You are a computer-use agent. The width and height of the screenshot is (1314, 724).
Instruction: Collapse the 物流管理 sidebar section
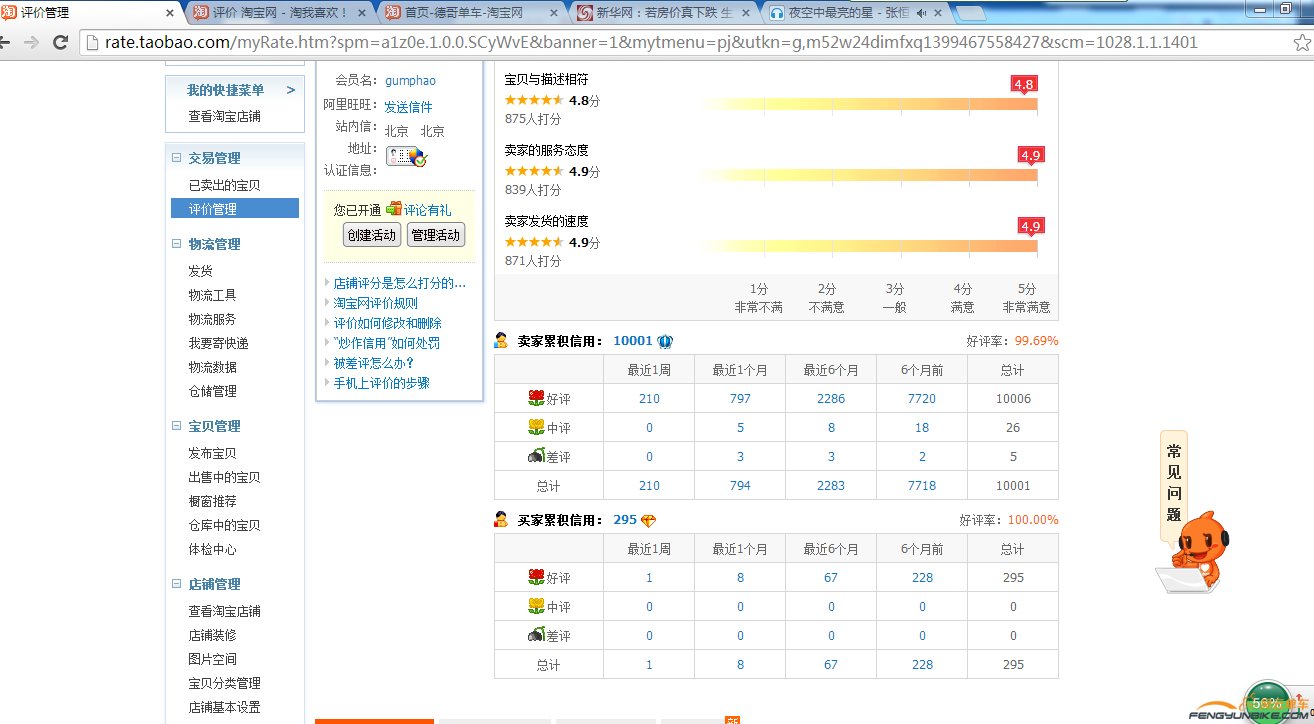pos(177,244)
